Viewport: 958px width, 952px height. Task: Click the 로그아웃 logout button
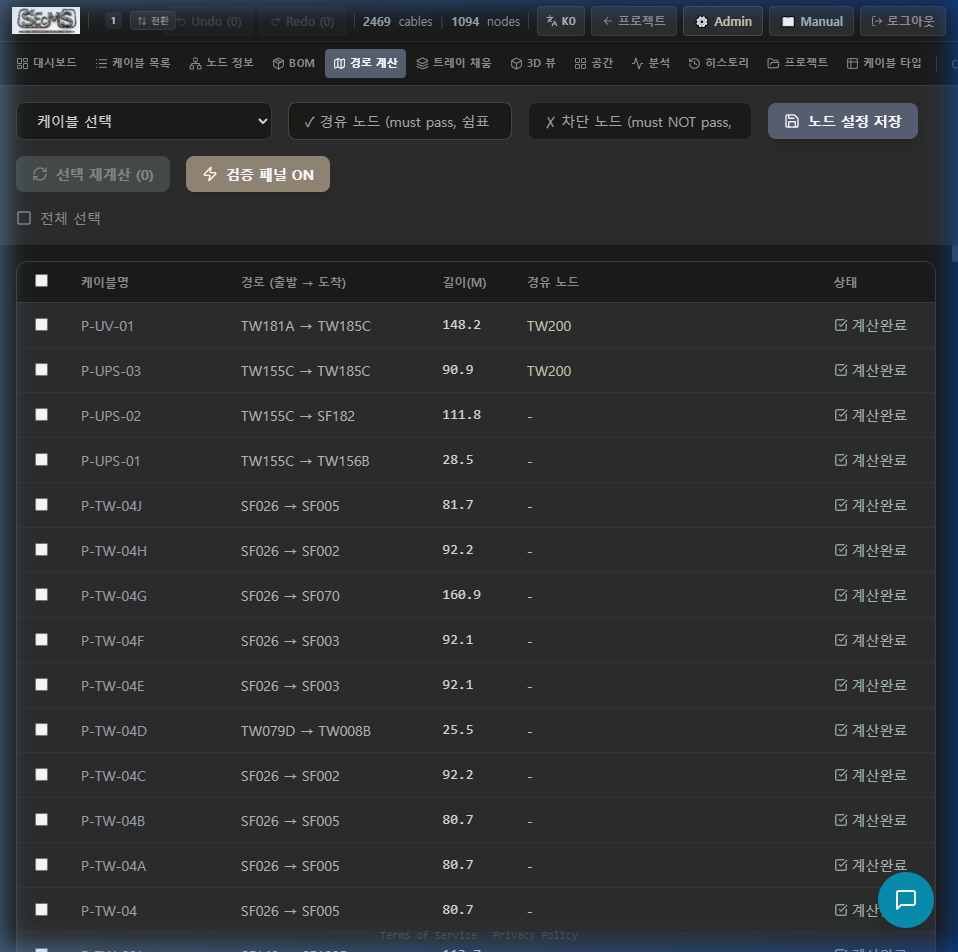click(x=902, y=21)
